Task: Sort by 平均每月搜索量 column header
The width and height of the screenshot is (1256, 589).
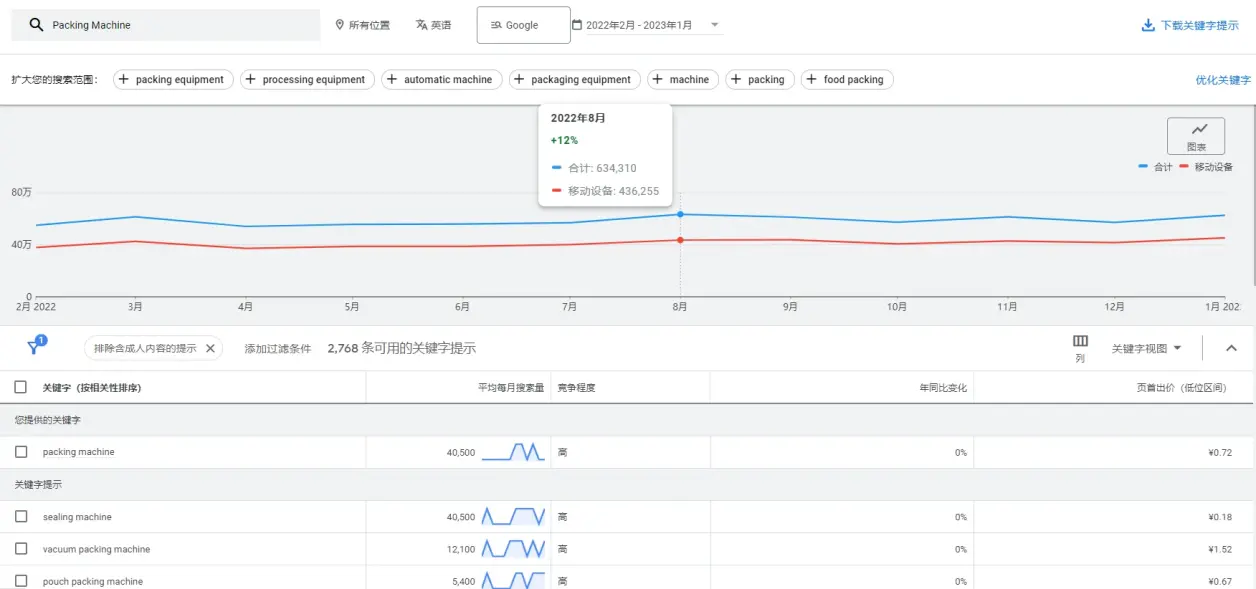Action: click(x=511, y=387)
